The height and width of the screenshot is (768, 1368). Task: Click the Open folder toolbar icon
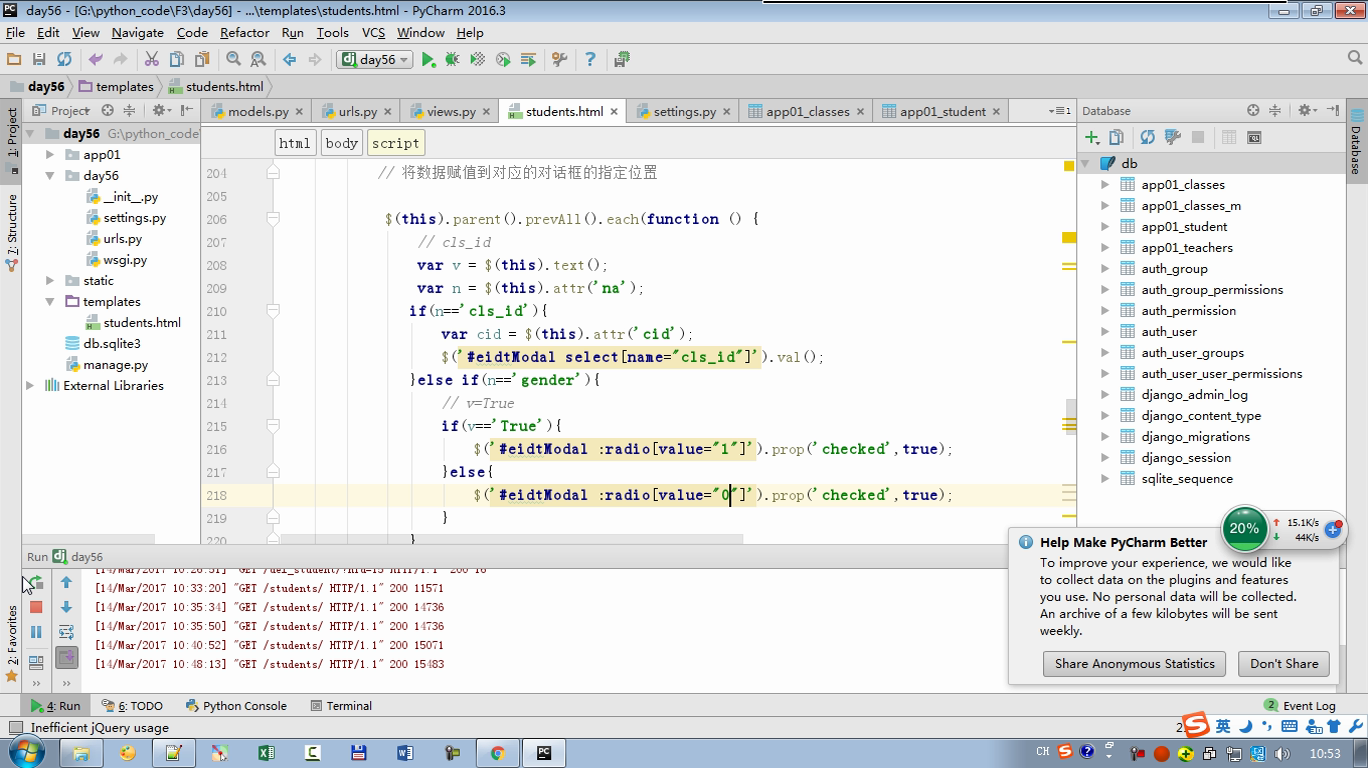(x=14, y=60)
